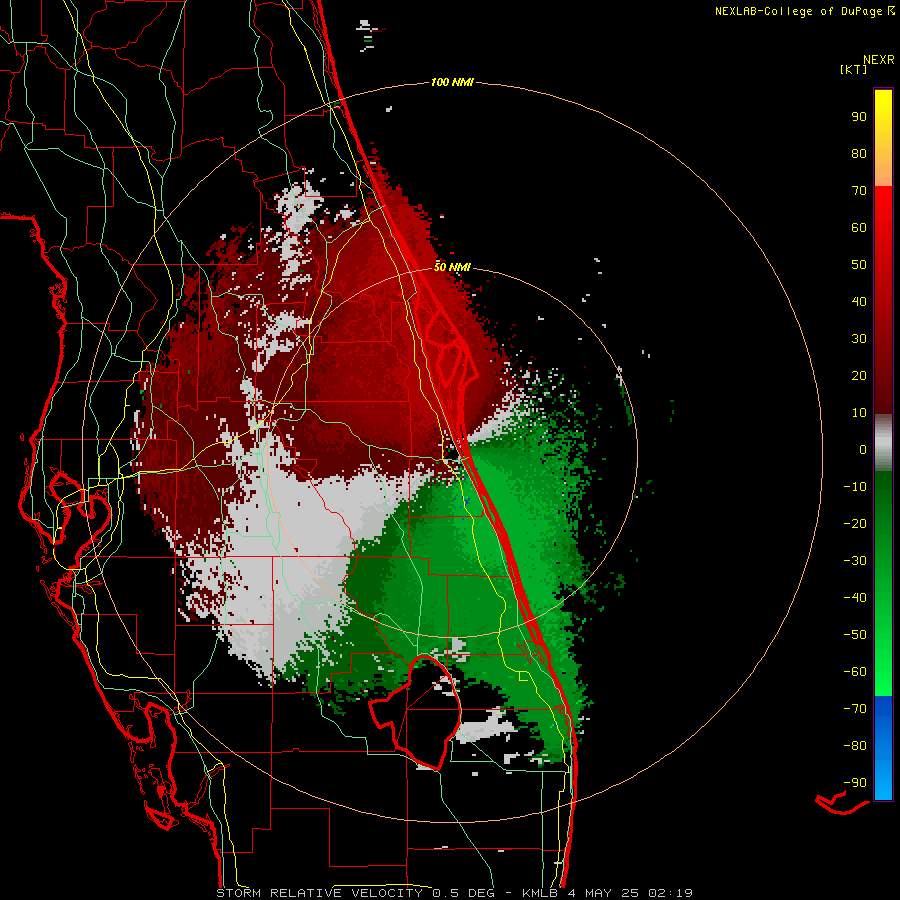Click the "KMLB" station ID in the caption

(540, 893)
